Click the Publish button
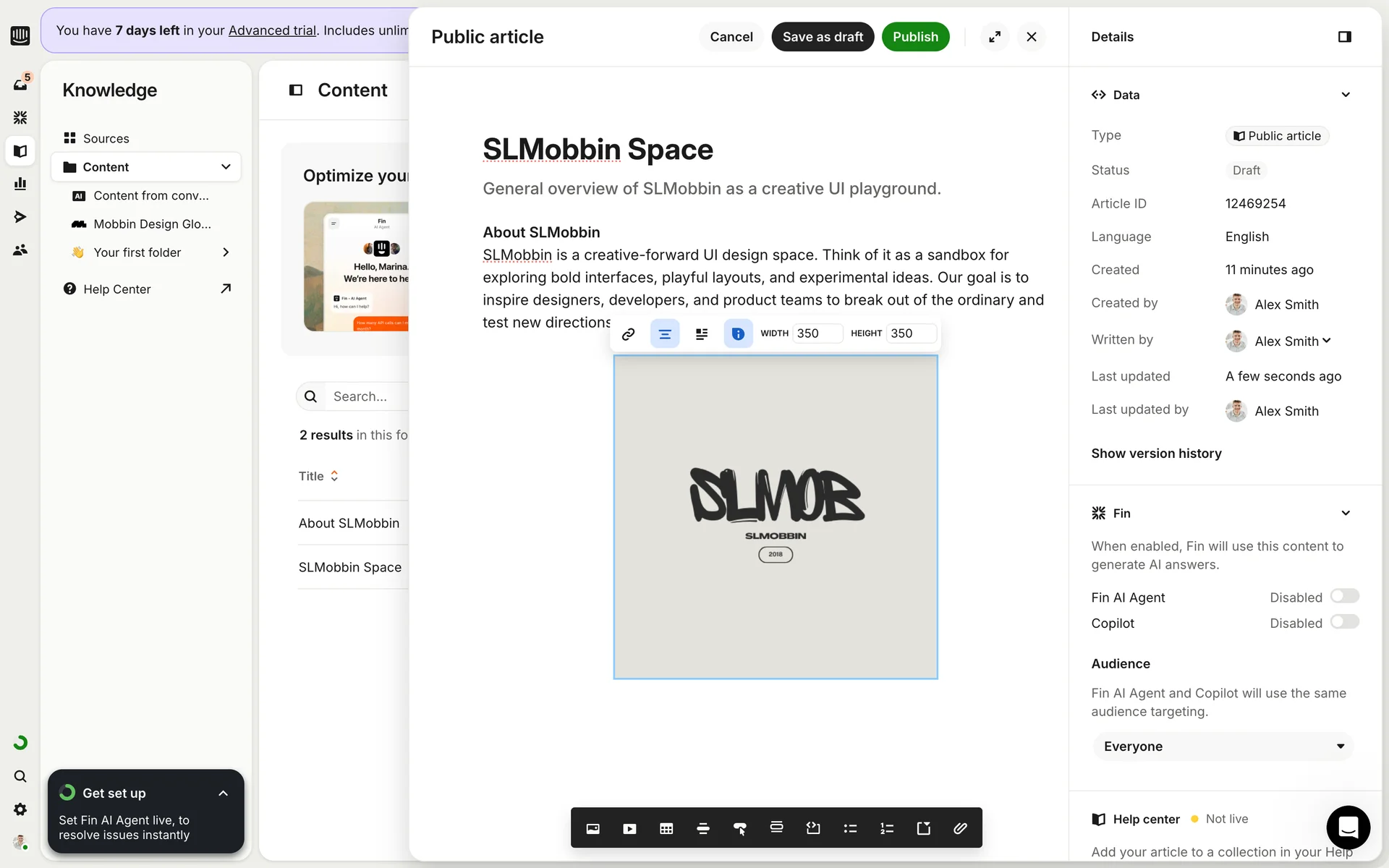 pos(914,37)
